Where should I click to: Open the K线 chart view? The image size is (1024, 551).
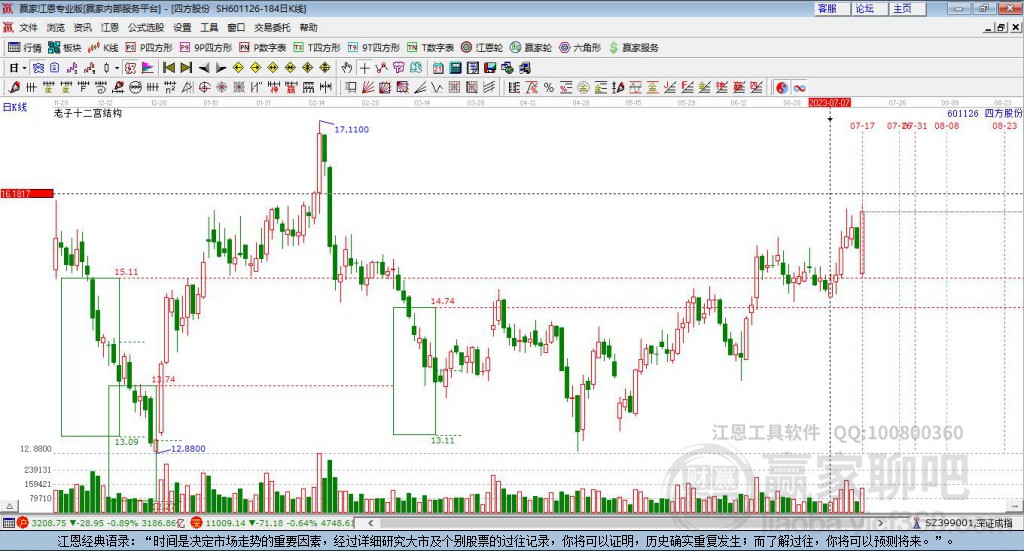[x=104, y=47]
